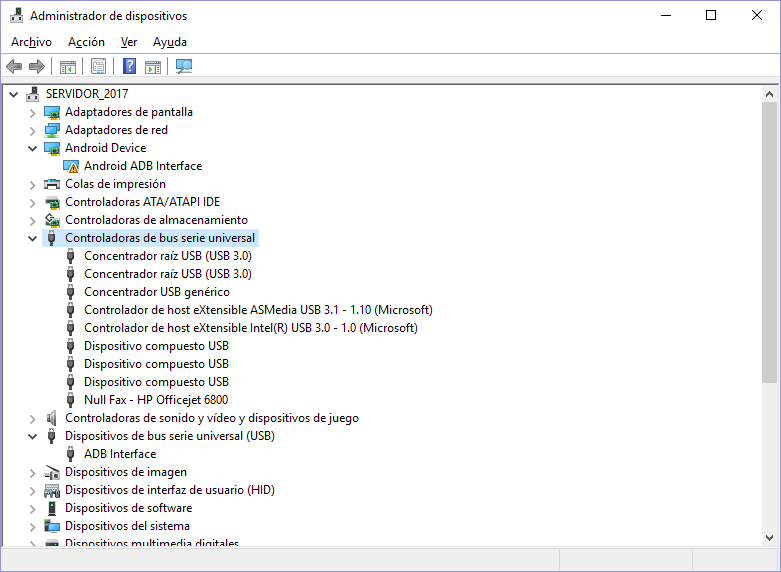Click the Administrador de dispositivos title bar icon
This screenshot has width=781, height=572.
coord(16,15)
